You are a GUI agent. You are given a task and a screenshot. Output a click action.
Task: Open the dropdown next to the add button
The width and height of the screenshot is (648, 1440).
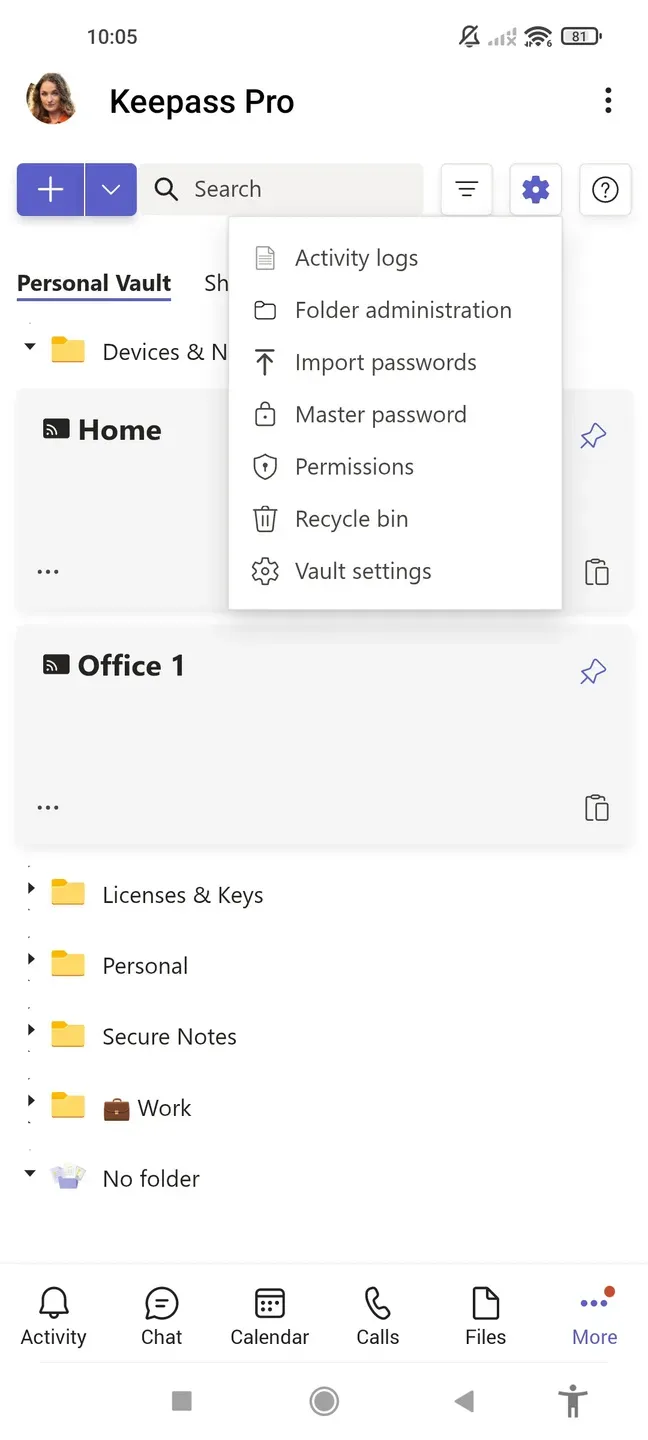[x=109, y=189]
